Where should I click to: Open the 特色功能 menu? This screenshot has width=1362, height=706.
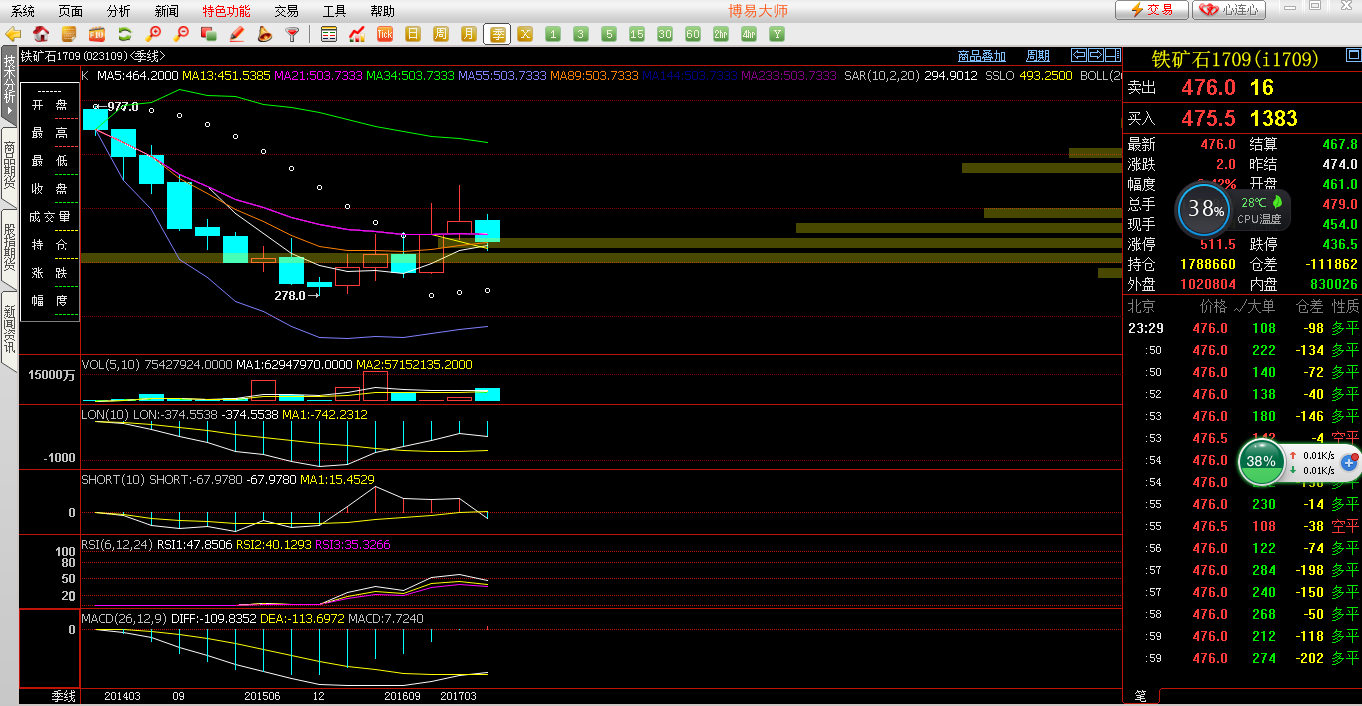point(227,11)
